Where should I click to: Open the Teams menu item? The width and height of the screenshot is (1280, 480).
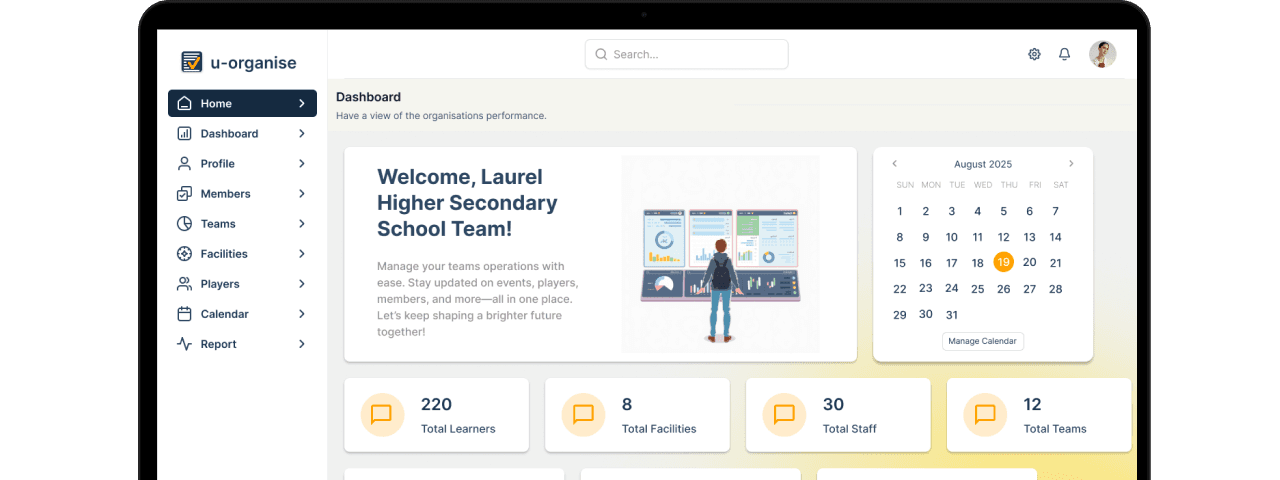click(242, 223)
